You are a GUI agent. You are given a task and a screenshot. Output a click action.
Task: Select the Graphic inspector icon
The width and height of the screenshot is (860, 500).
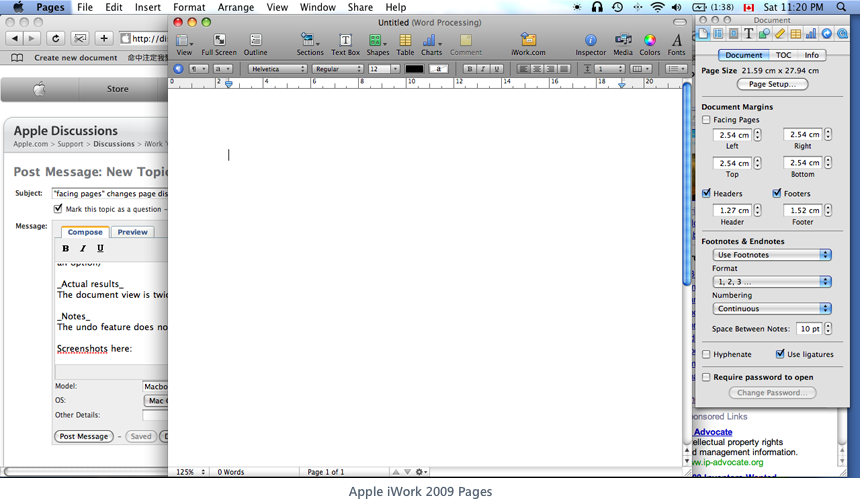764,34
